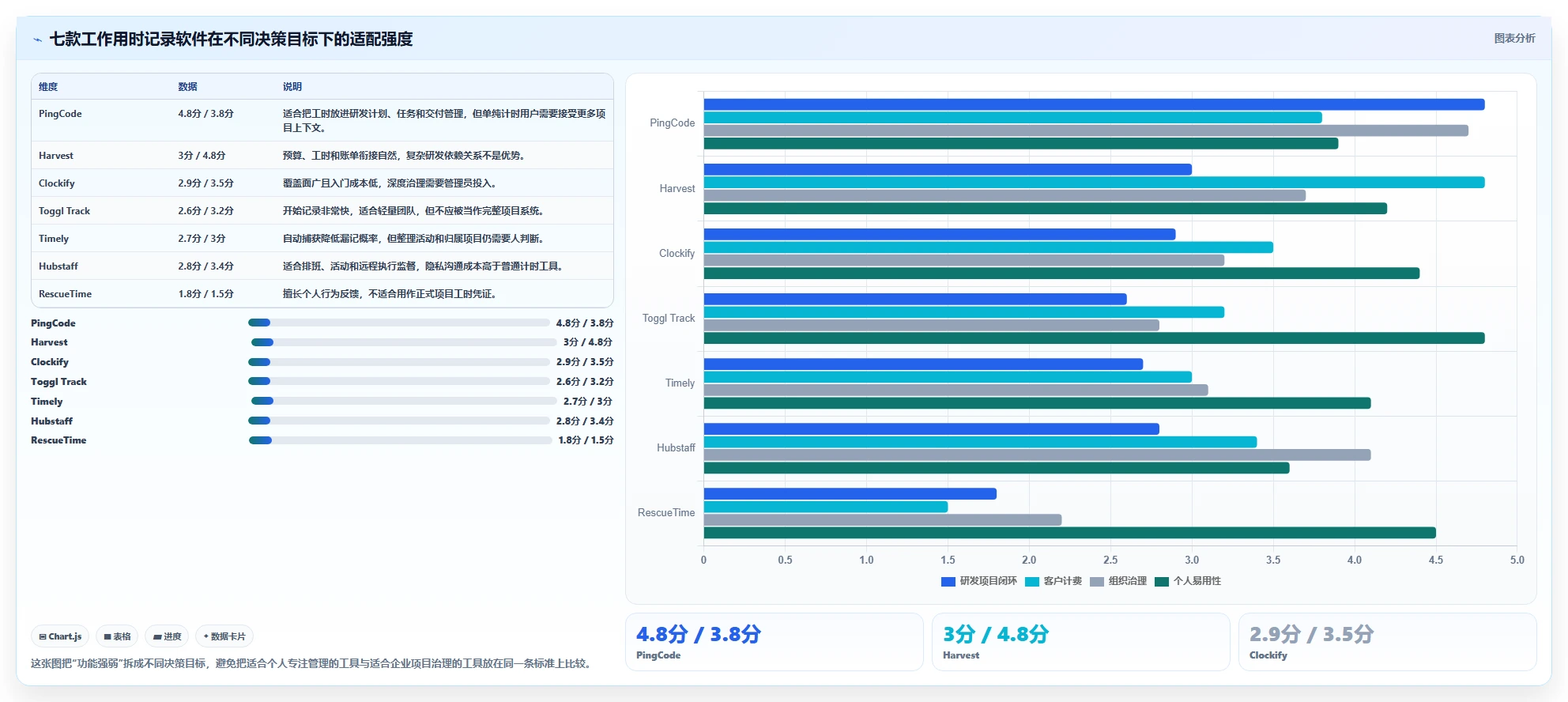1568x702 pixels.
Task: Click the table description starting with 预算、工时和账单
Action: (x=404, y=156)
